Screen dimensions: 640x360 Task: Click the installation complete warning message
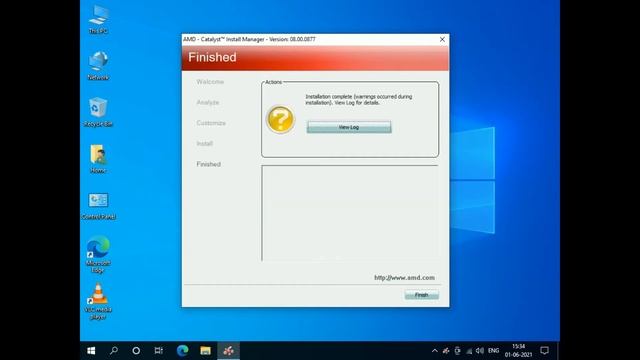click(359, 100)
